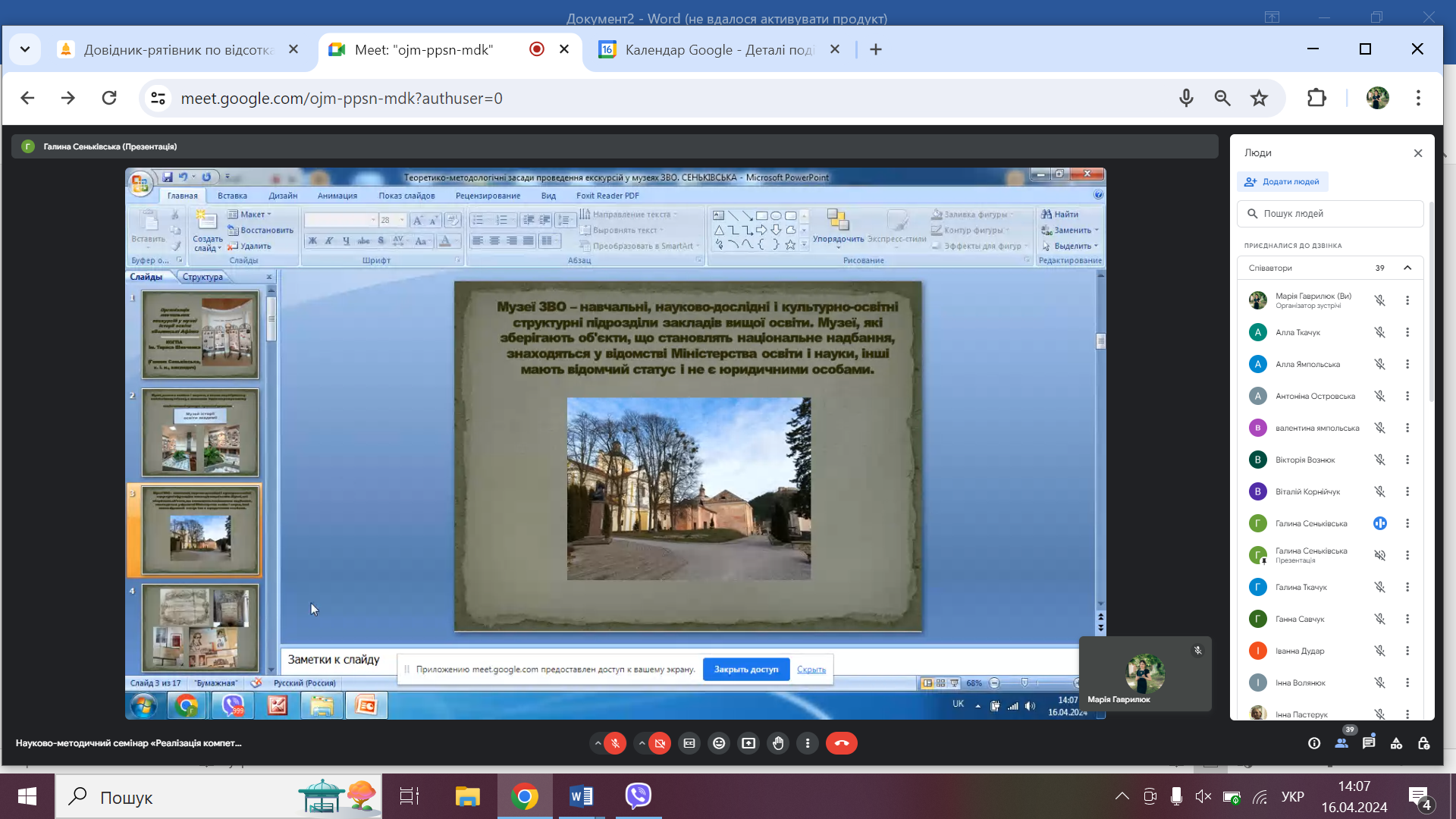Open Chrome extensions puzzle icon
This screenshot has width=1456, height=819.
tap(1317, 98)
